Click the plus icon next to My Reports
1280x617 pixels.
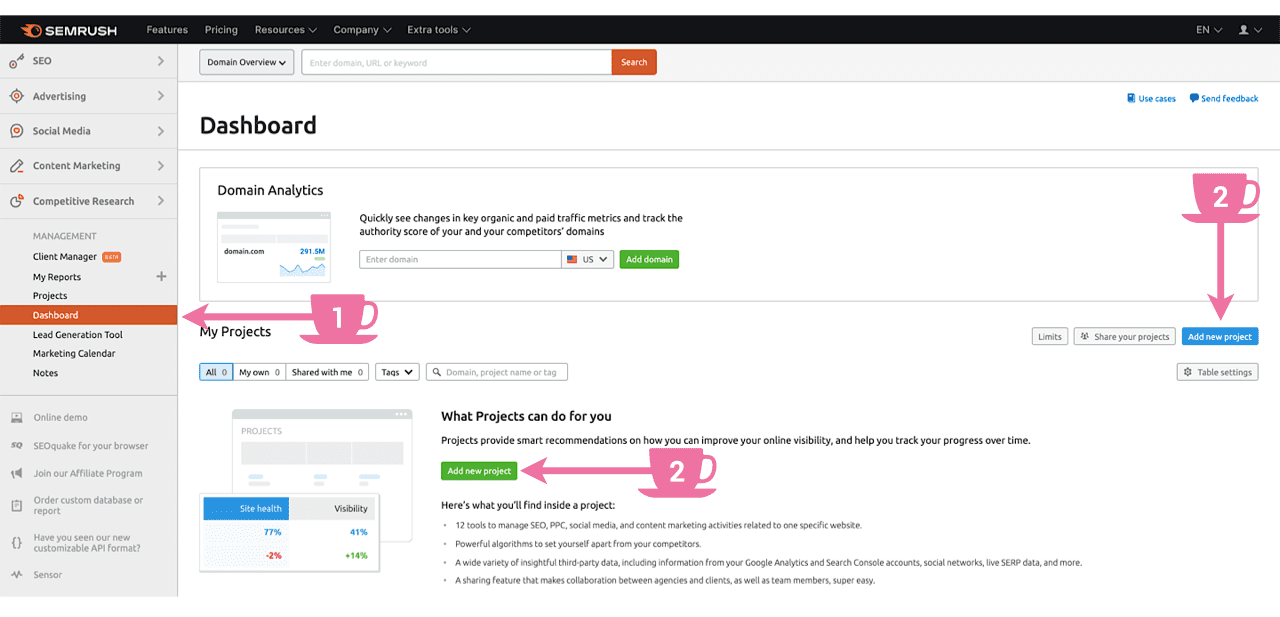coord(161,276)
